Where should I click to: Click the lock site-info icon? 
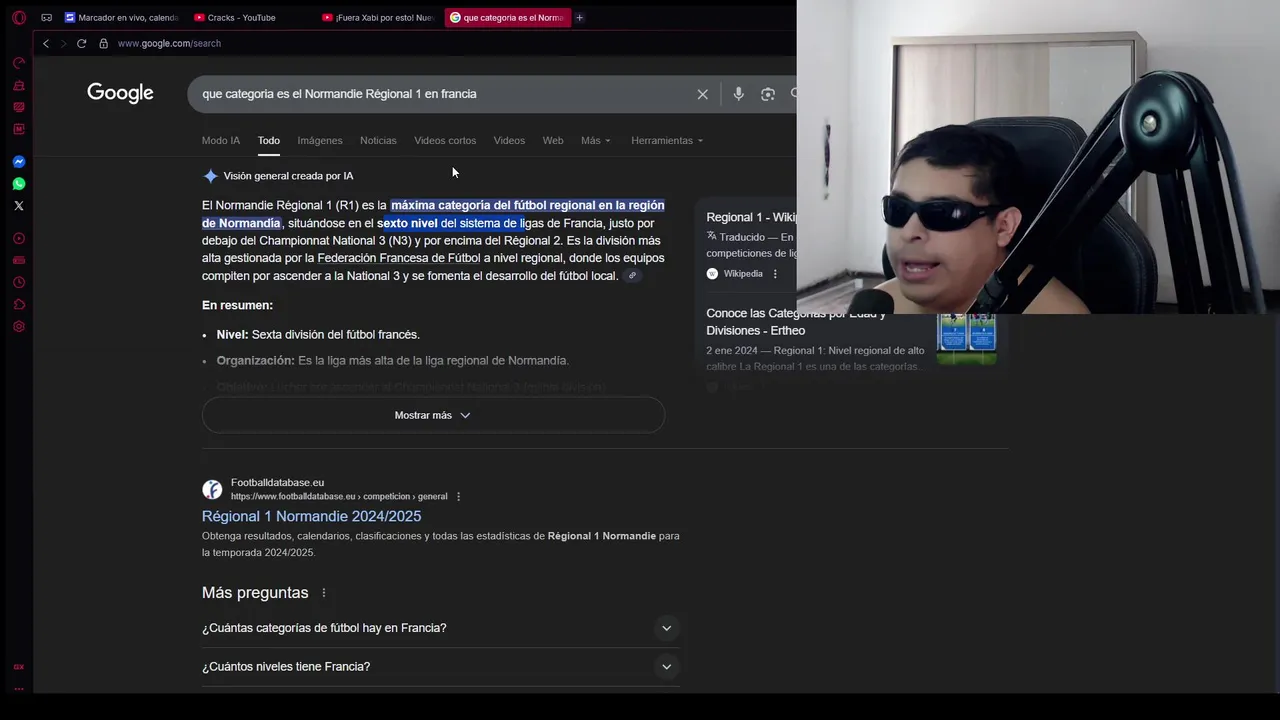[x=103, y=43]
